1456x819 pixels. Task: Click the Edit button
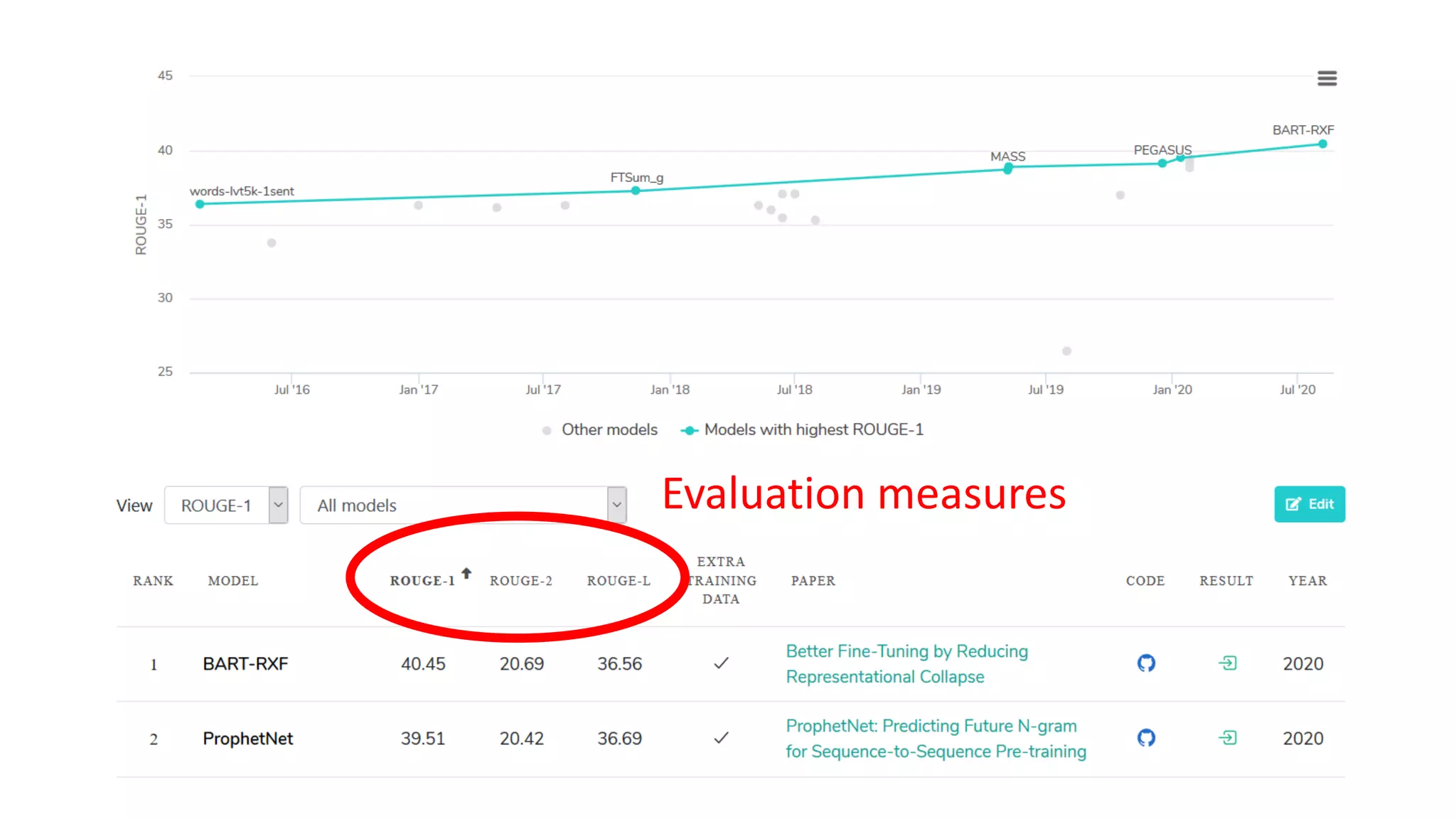point(1309,504)
